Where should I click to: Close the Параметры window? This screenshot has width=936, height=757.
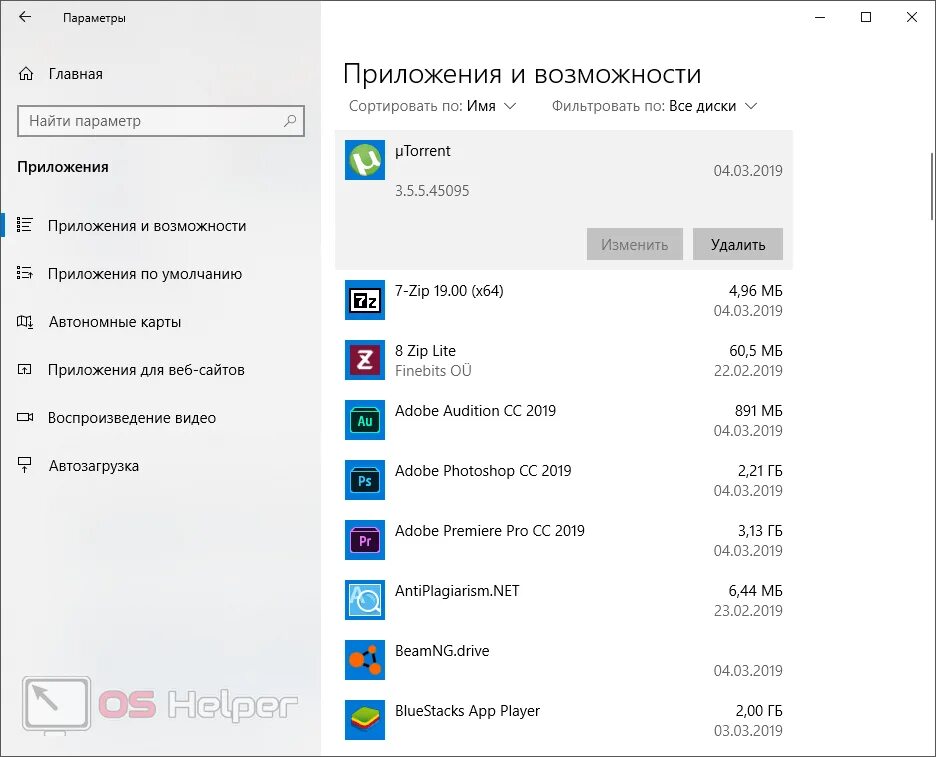coord(912,17)
